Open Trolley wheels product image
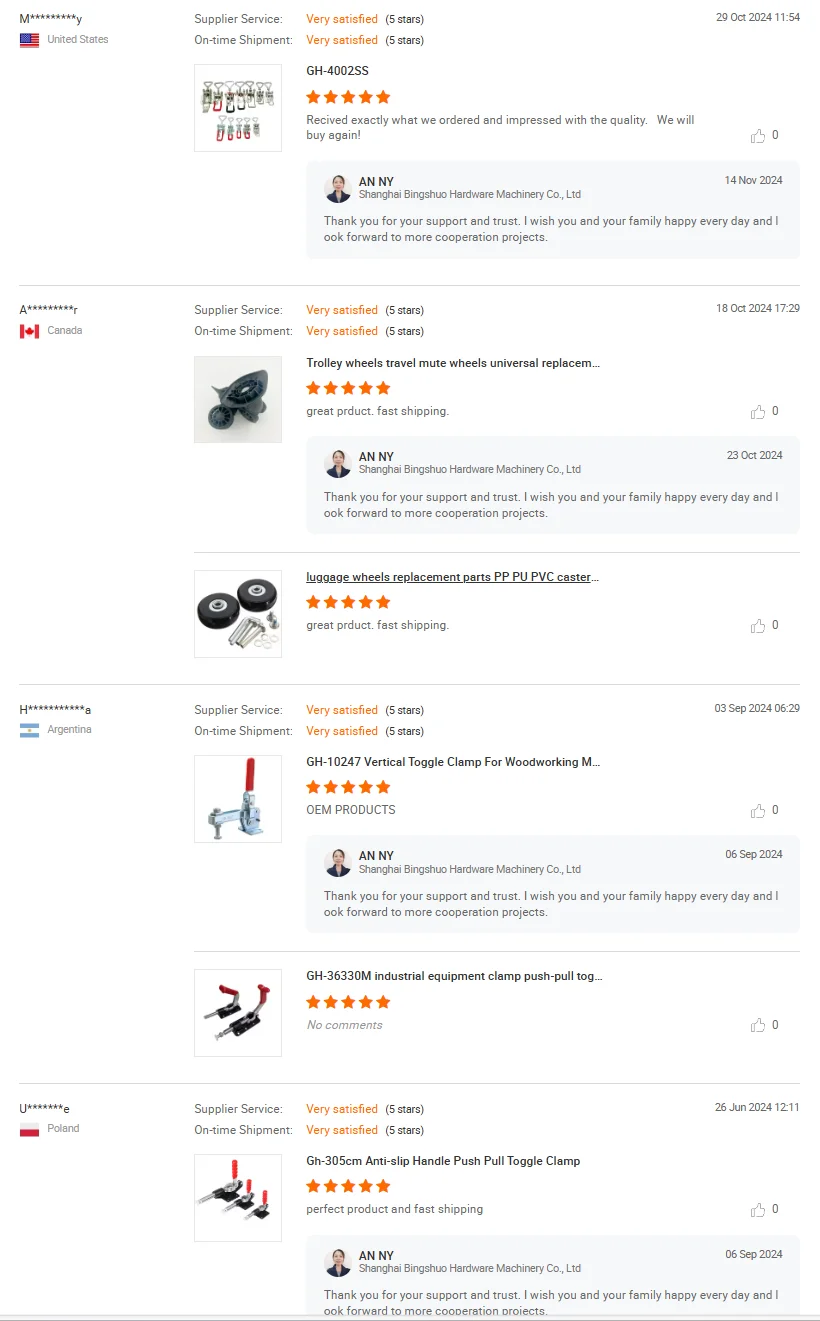 (238, 399)
